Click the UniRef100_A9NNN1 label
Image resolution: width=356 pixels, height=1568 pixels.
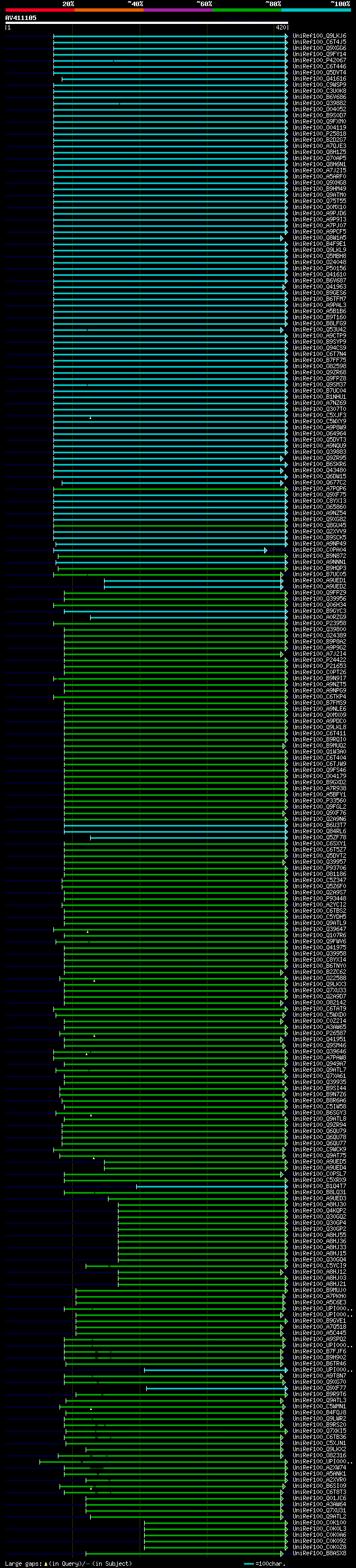[319, 562]
